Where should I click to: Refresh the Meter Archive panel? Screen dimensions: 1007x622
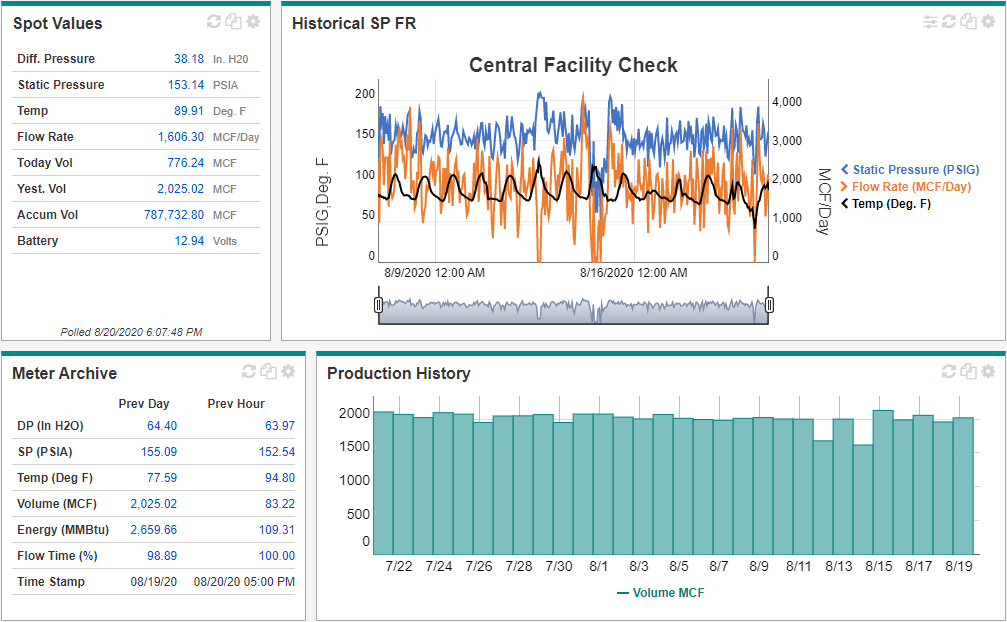pyautogui.click(x=249, y=372)
